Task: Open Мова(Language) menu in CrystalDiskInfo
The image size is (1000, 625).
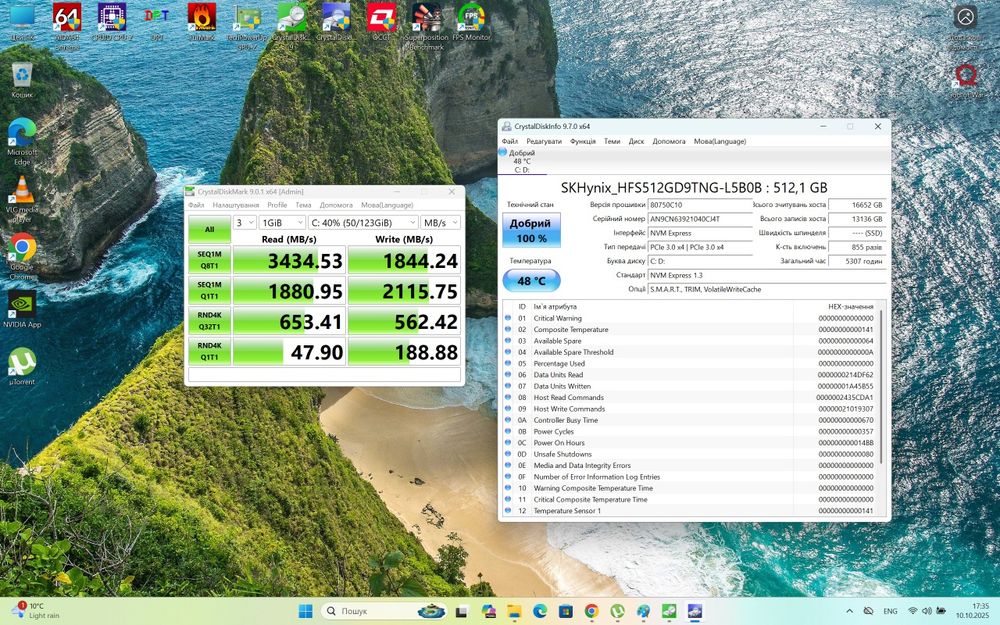Action: click(x=720, y=142)
